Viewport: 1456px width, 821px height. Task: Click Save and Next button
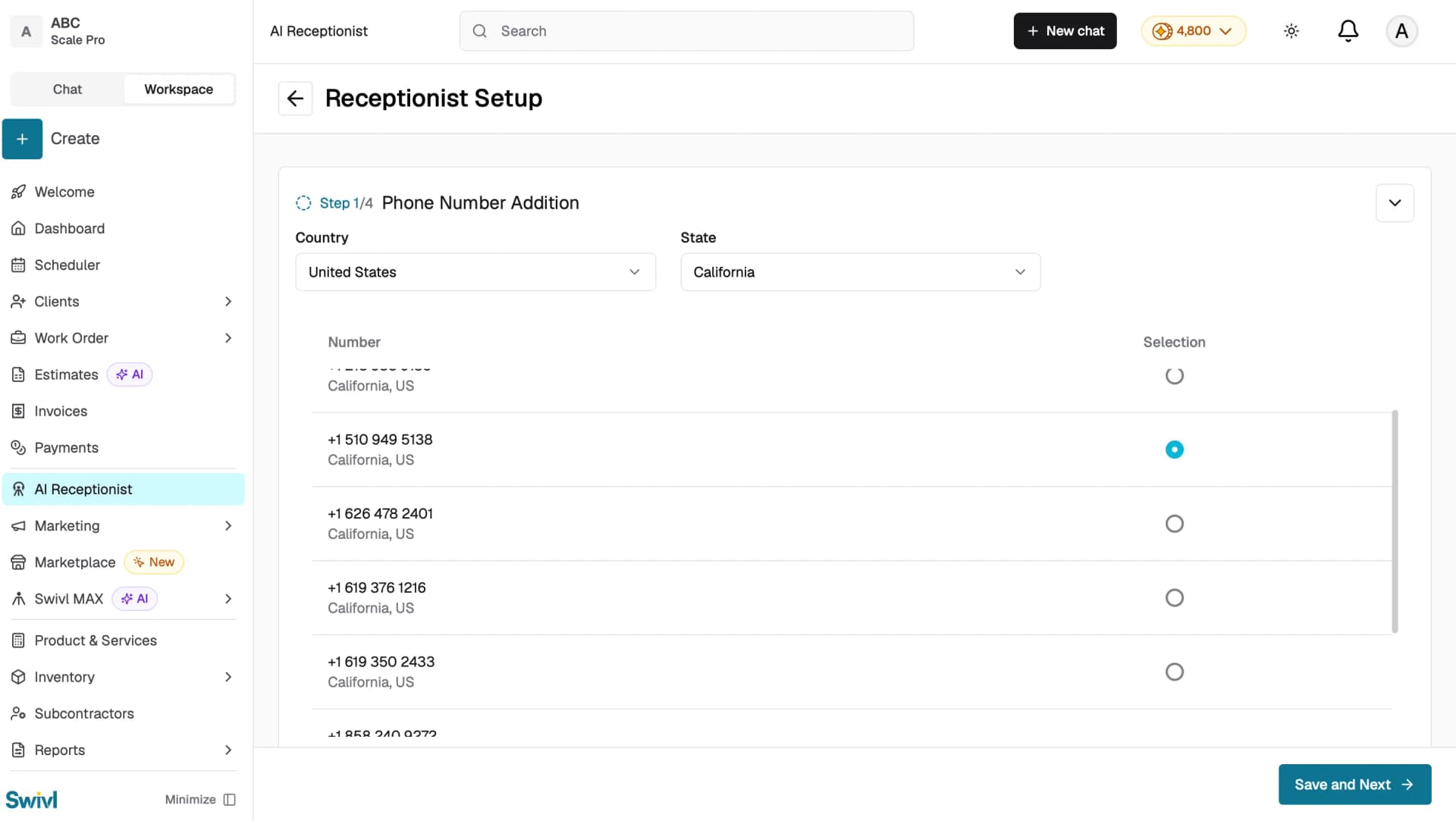1354,785
